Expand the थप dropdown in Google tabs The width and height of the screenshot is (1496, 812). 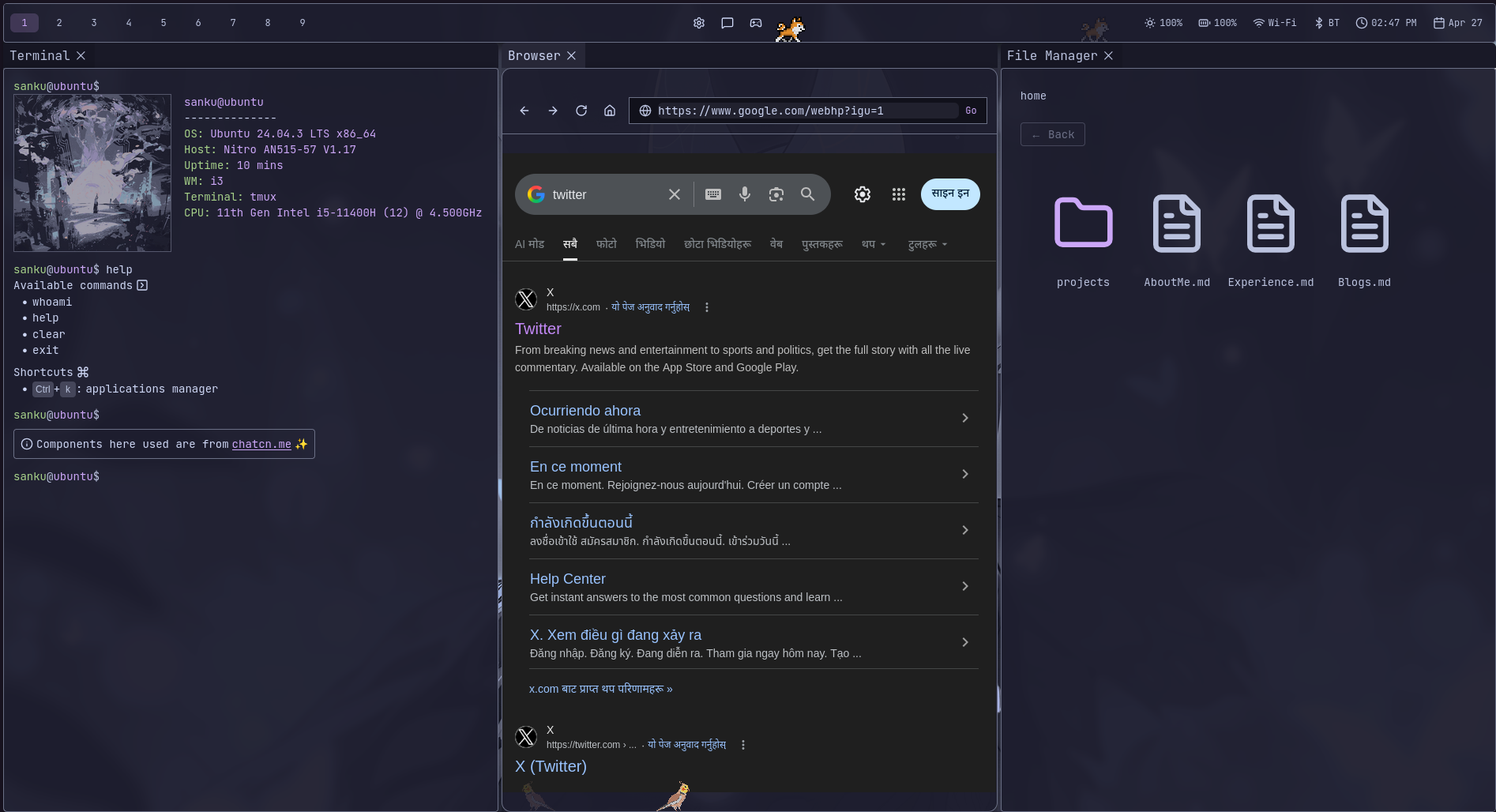874,245
